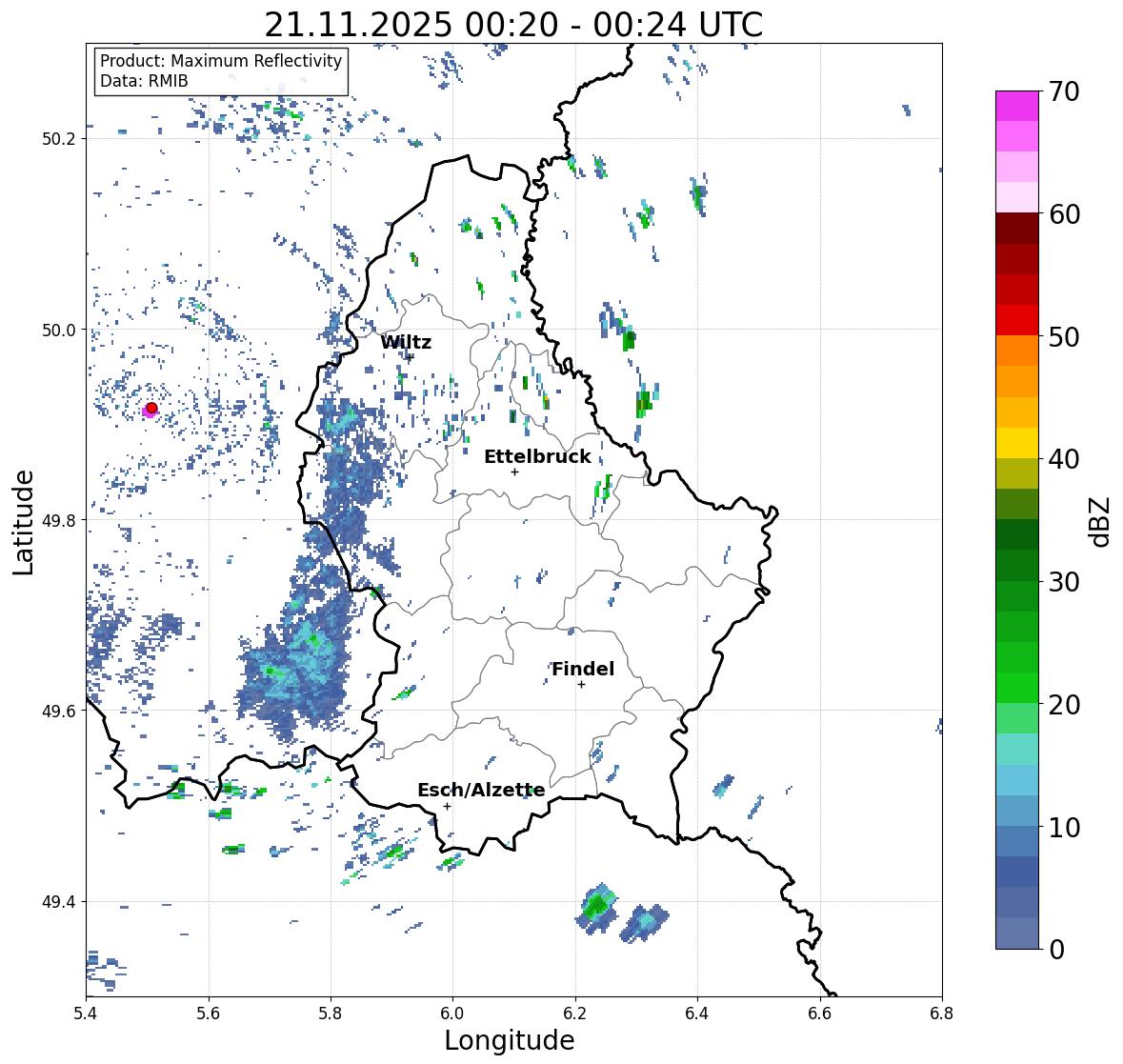Click the "Data: RMIB" label
The image size is (1123, 1064).
tap(144, 81)
